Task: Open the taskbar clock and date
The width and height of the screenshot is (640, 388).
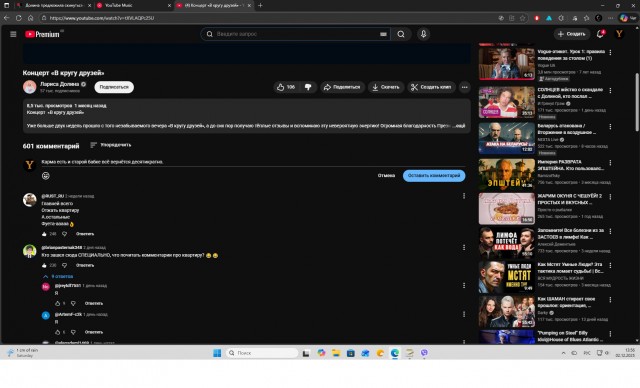Action: (x=624, y=353)
